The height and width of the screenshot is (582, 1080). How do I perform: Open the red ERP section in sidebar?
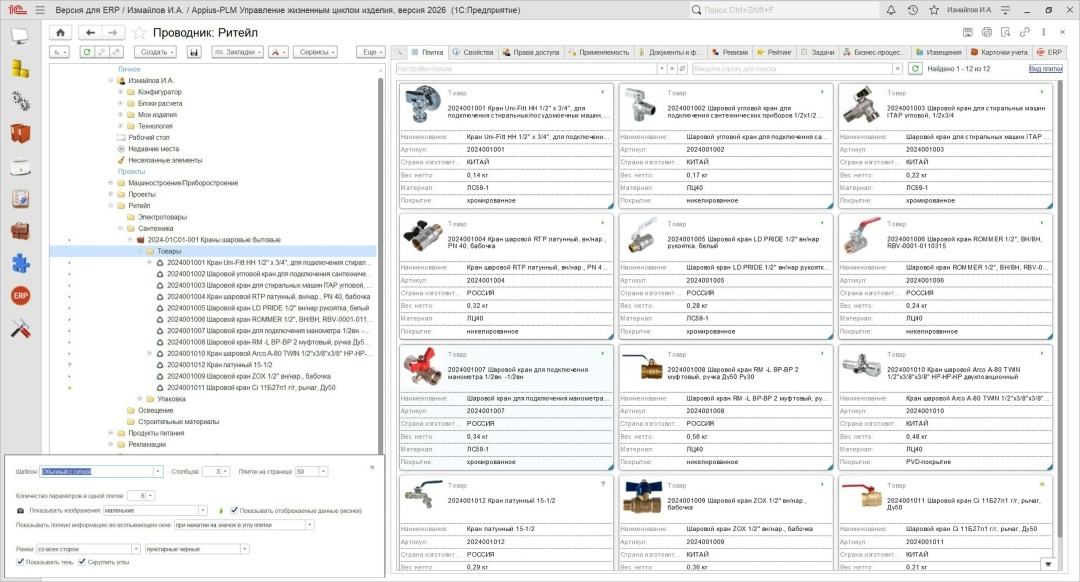(x=20, y=295)
